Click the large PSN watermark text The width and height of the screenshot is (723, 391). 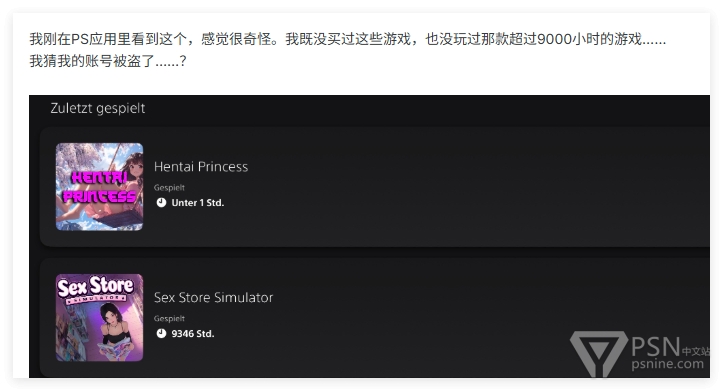tap(655, 347)
